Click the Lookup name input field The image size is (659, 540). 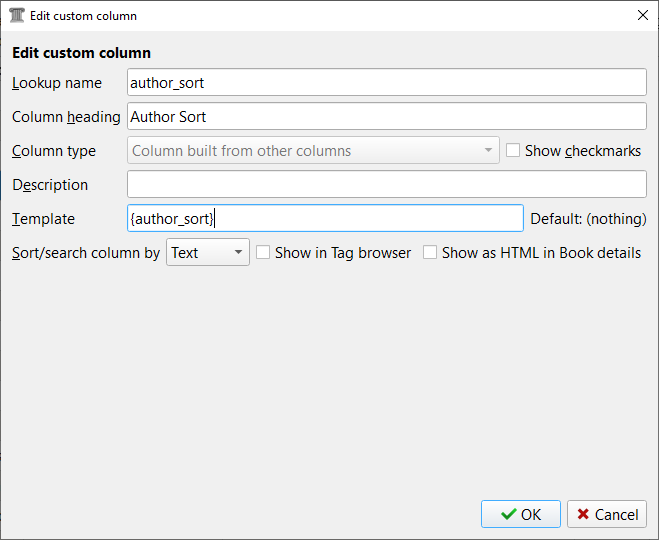pyautogui.click(x=387, y=83)
